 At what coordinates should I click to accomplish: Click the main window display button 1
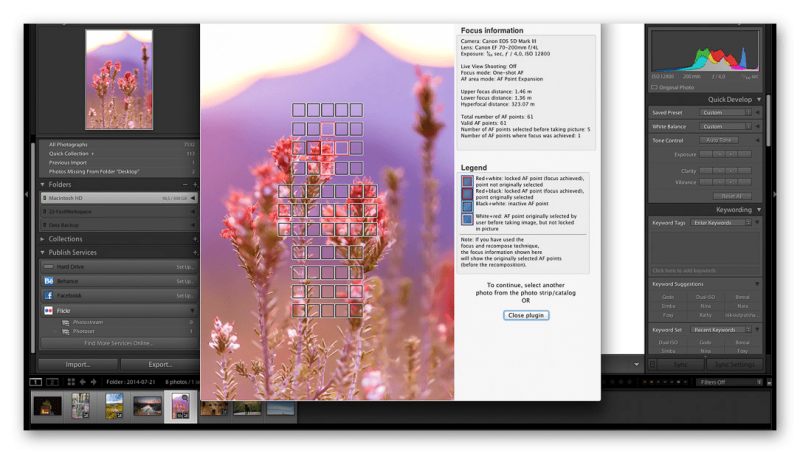click(x=35, y=382)
